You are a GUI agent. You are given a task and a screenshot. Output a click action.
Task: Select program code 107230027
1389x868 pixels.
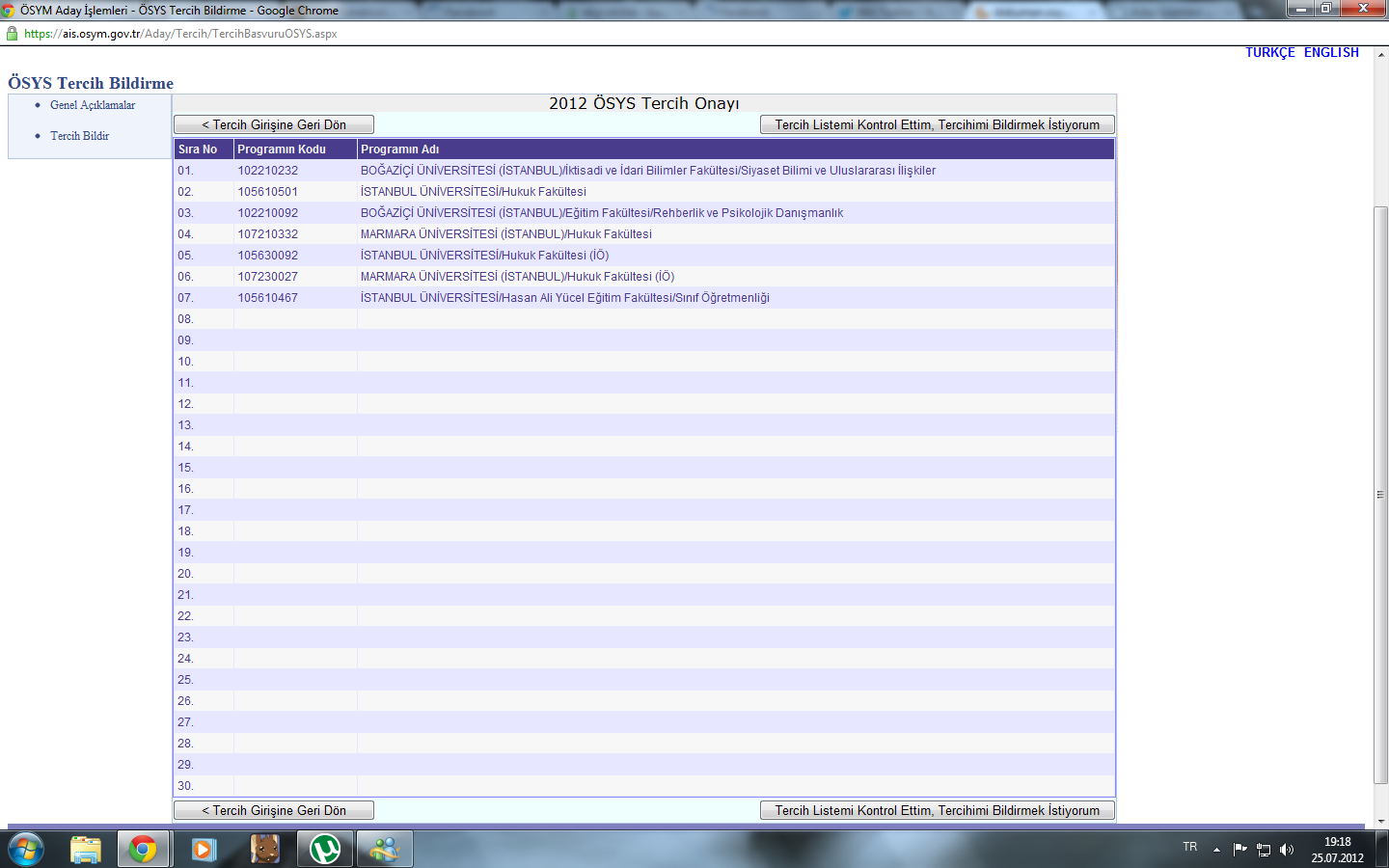[268, 277]
